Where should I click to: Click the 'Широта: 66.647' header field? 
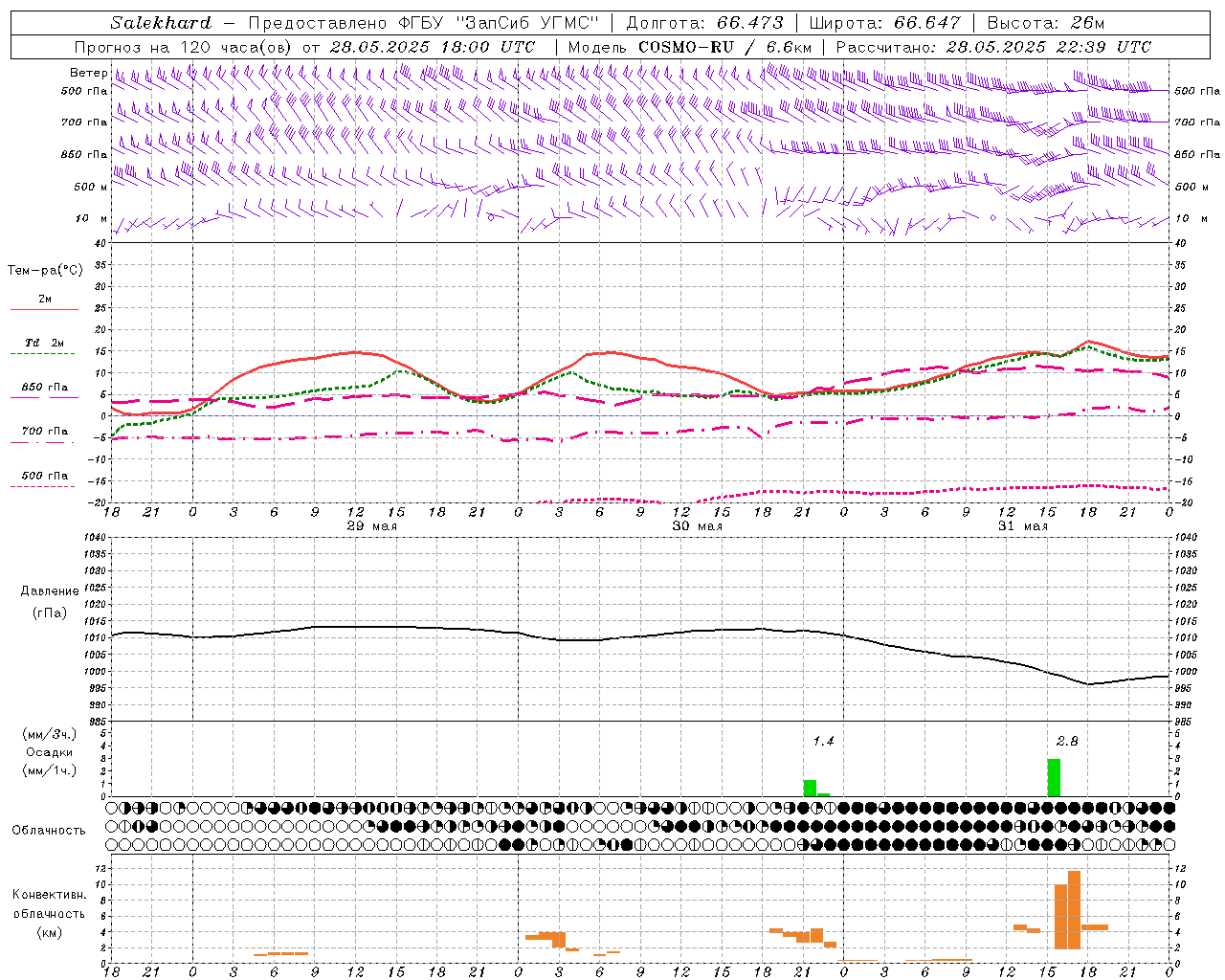[884, 23]
